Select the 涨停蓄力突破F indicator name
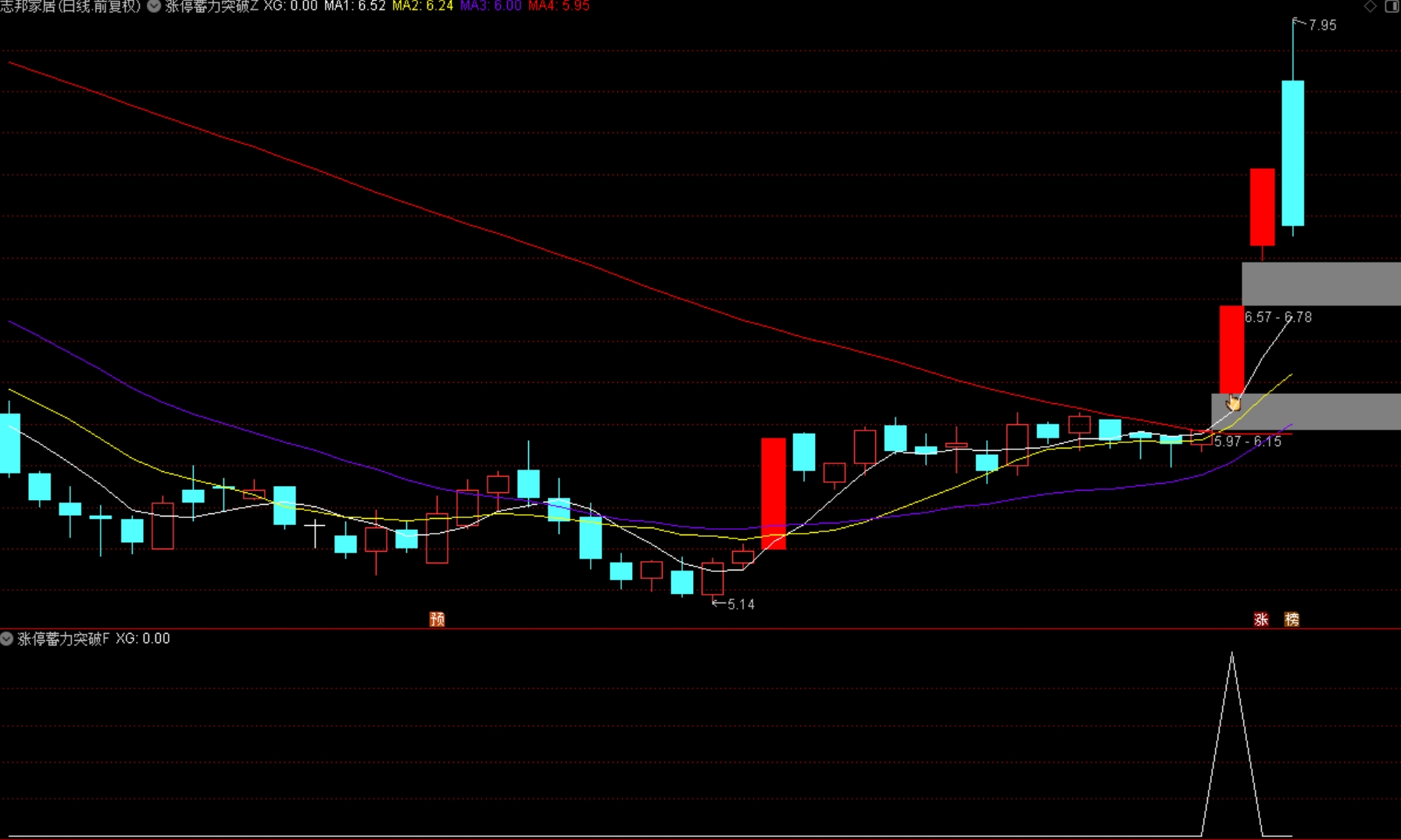 (x=64, y=638)
